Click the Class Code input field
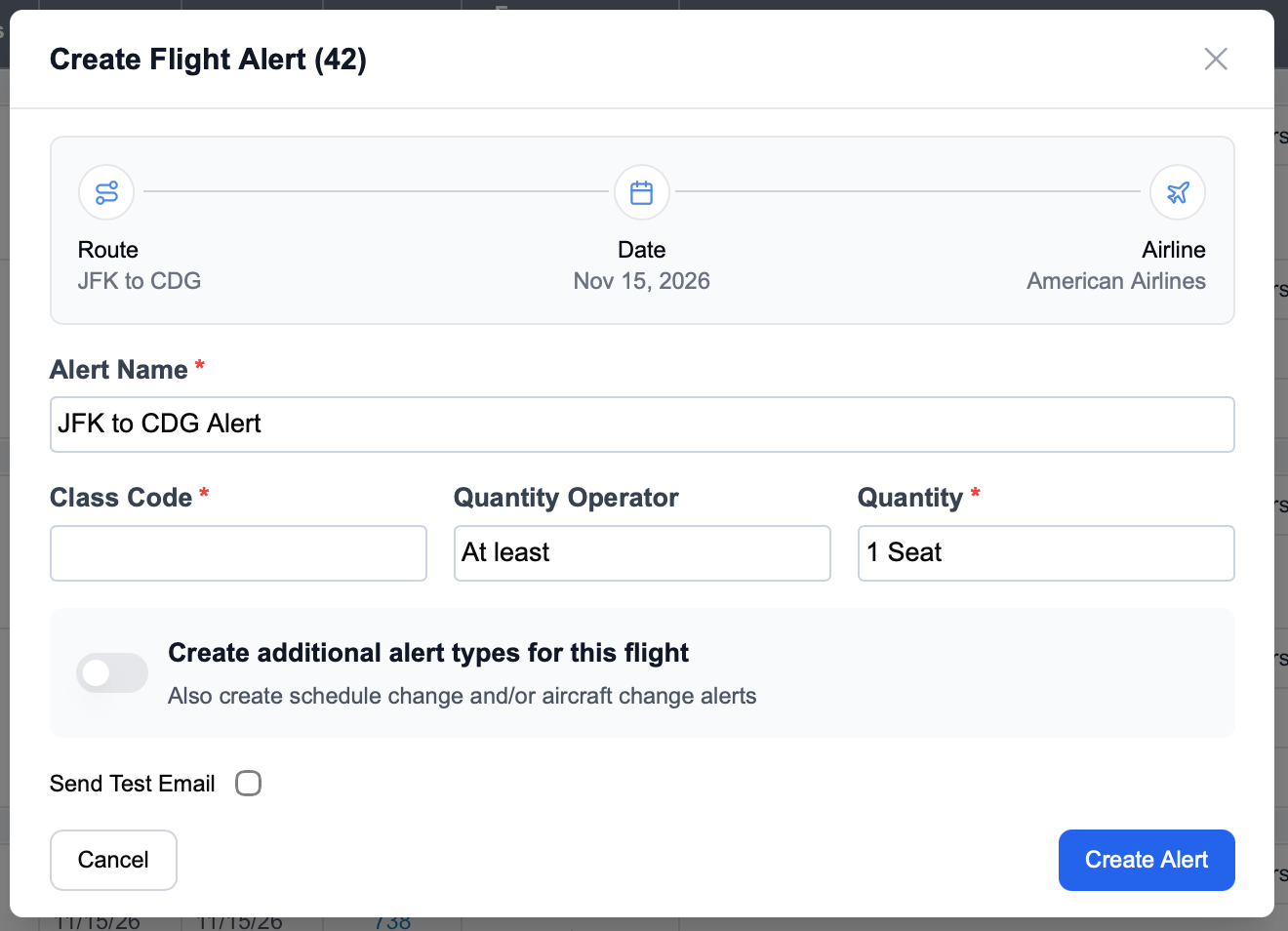Viewport: 1288px width, 931px height. tap(237, 553)
